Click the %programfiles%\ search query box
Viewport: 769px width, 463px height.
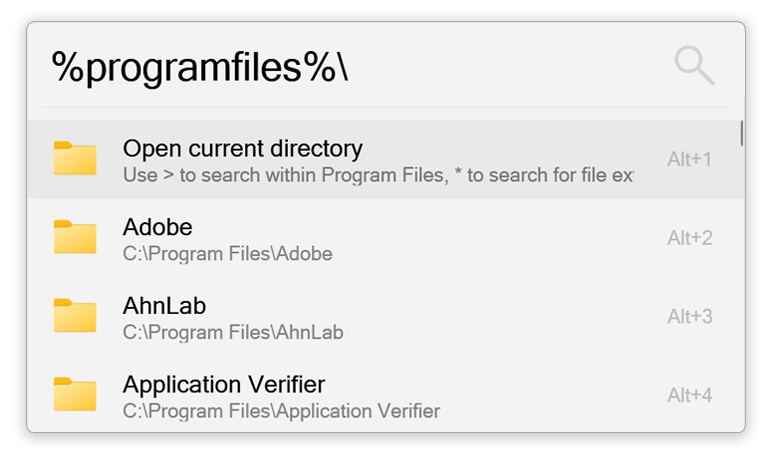point(200,67)
